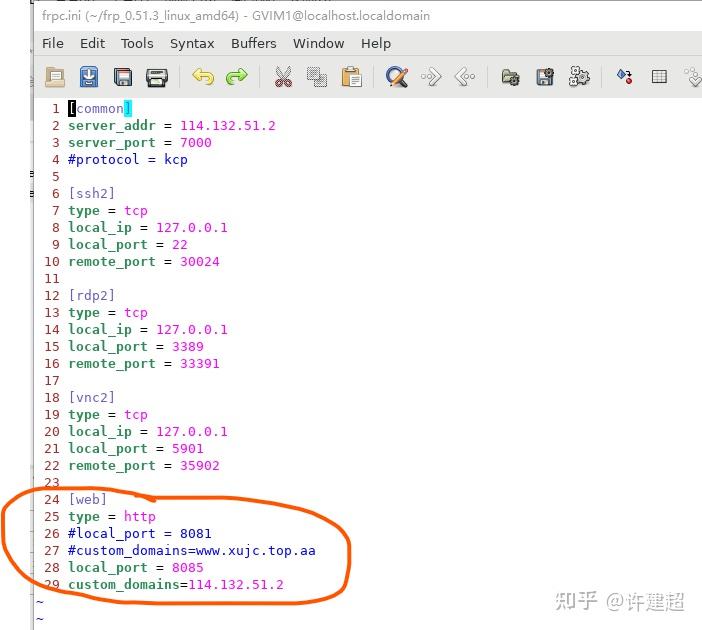Image resolution: width=702 pixels, height=630 pixels.
Task: Open the Help menu
Action: 376,44
